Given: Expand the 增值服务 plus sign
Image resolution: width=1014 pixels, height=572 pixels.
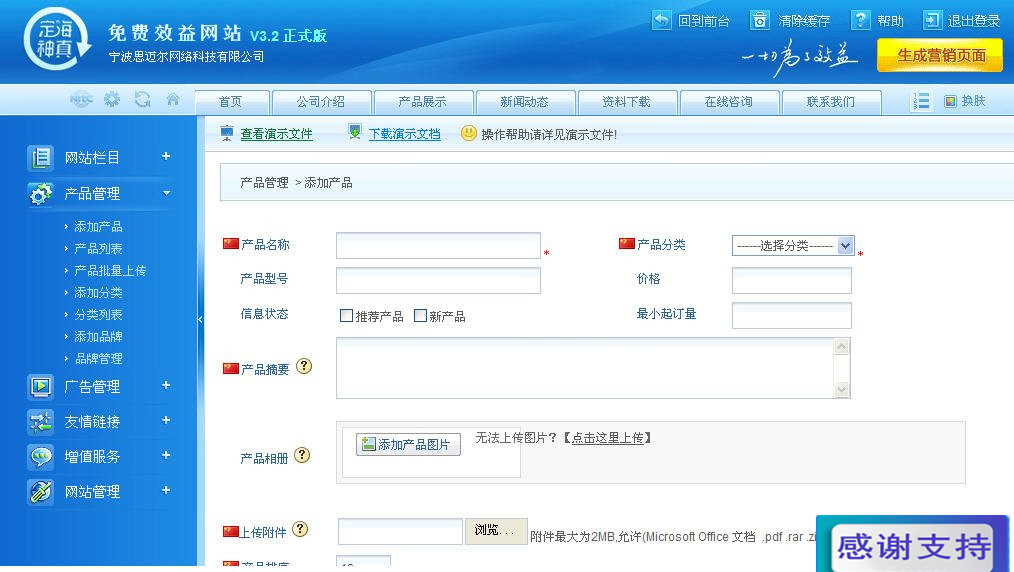Looking at the screenshot, I should [166, 455].
